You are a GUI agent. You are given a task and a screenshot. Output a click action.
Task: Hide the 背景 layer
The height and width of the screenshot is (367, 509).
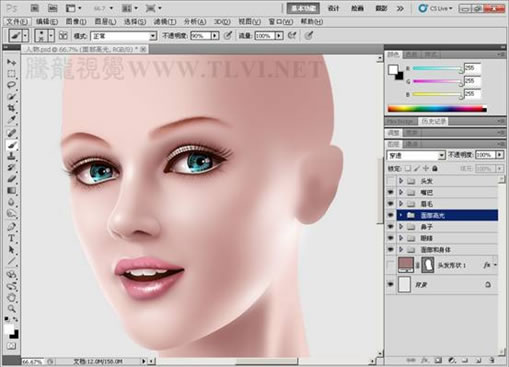pos(390,285)
